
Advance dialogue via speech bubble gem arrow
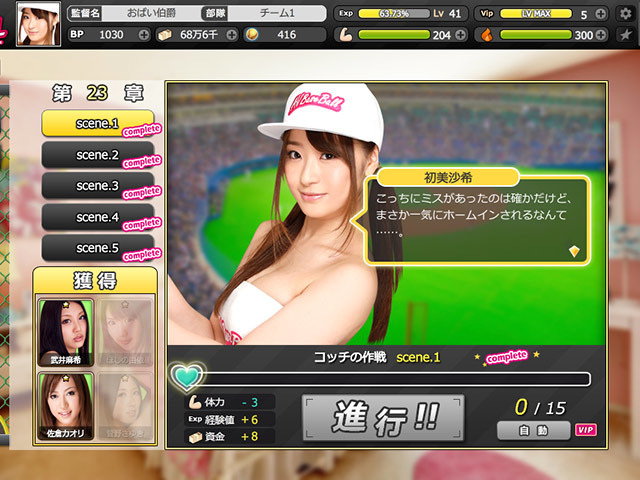(574, 251)
